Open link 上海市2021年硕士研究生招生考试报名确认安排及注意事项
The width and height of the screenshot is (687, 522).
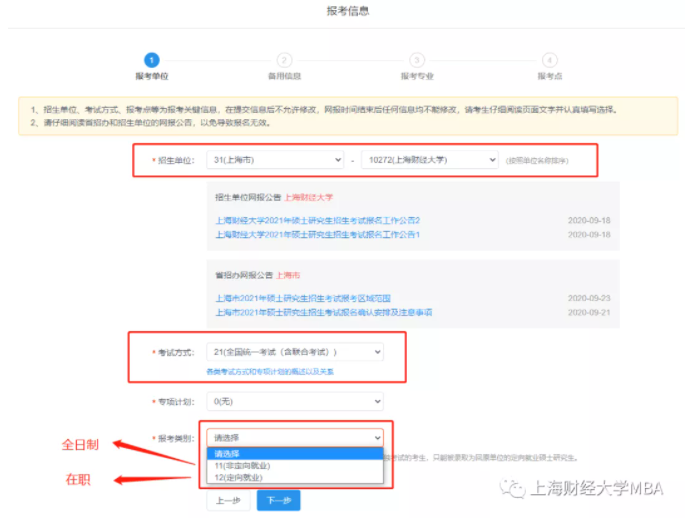[x=323, y=312]
